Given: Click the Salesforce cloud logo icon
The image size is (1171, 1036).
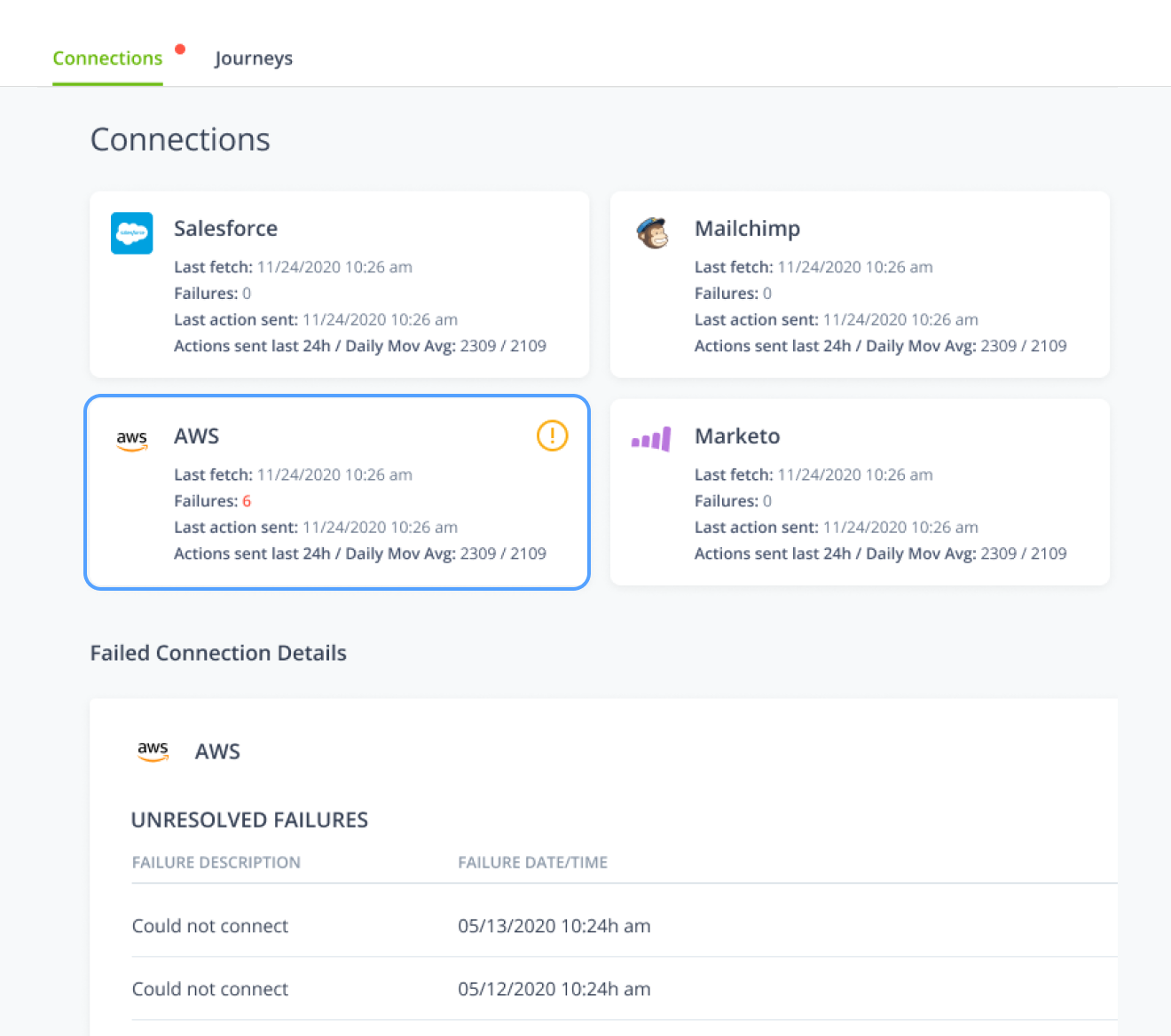Looking at the screenshot, I should coord(132,232).
